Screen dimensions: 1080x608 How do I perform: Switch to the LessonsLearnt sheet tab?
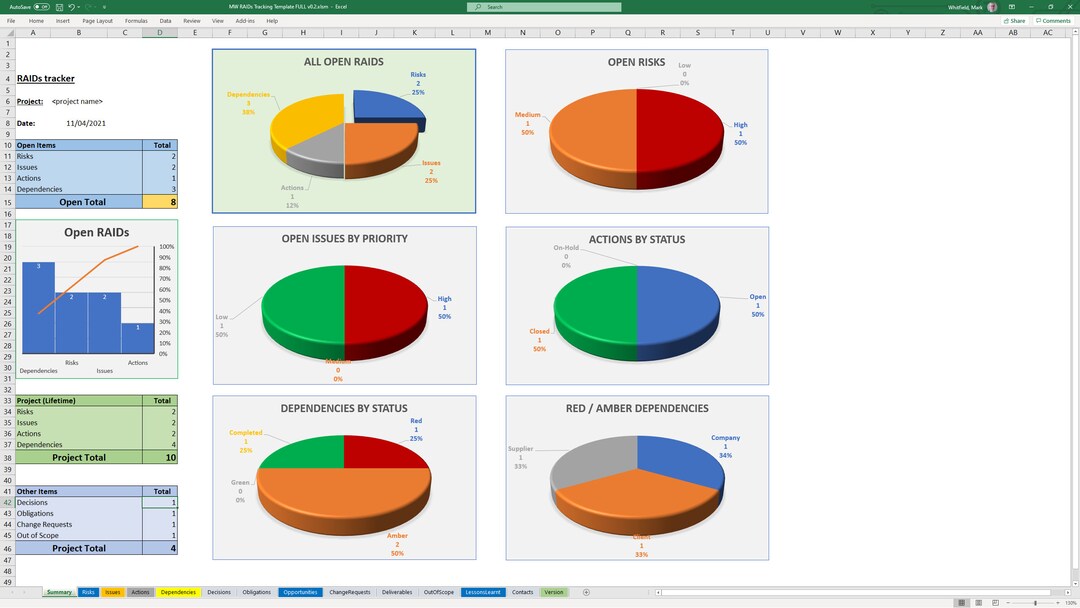point(484,592)
